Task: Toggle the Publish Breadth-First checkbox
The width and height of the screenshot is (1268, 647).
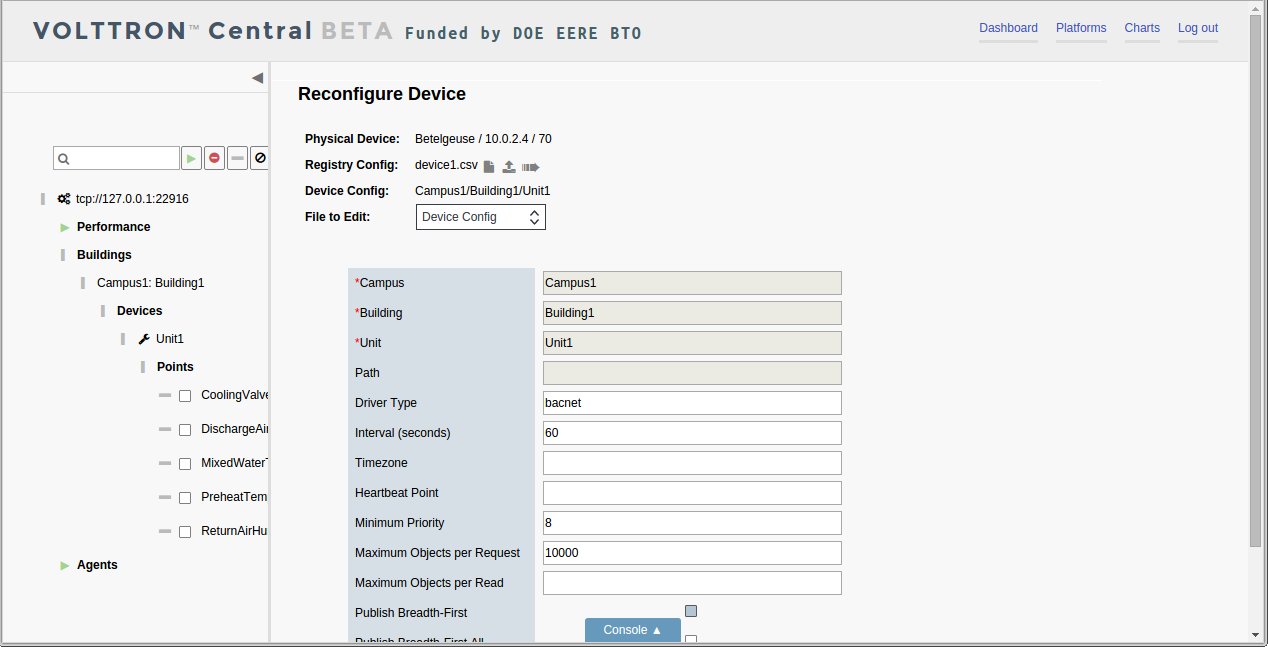Action: (691, 611)
